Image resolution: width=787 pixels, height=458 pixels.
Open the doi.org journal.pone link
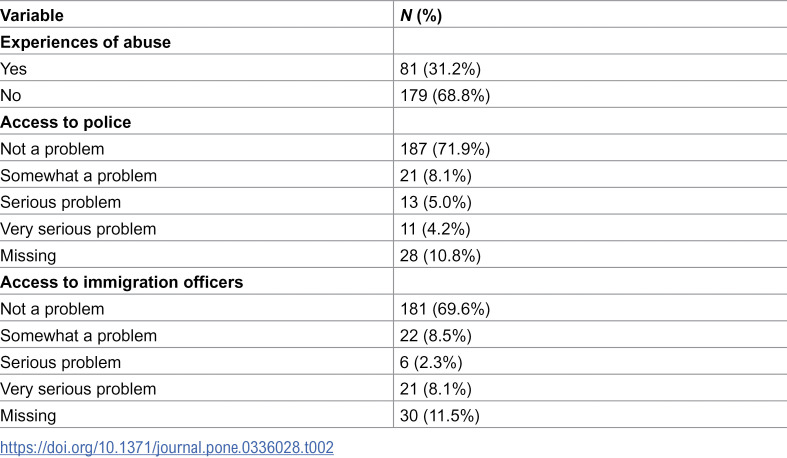pyautogui.click(x=167, y=447)
